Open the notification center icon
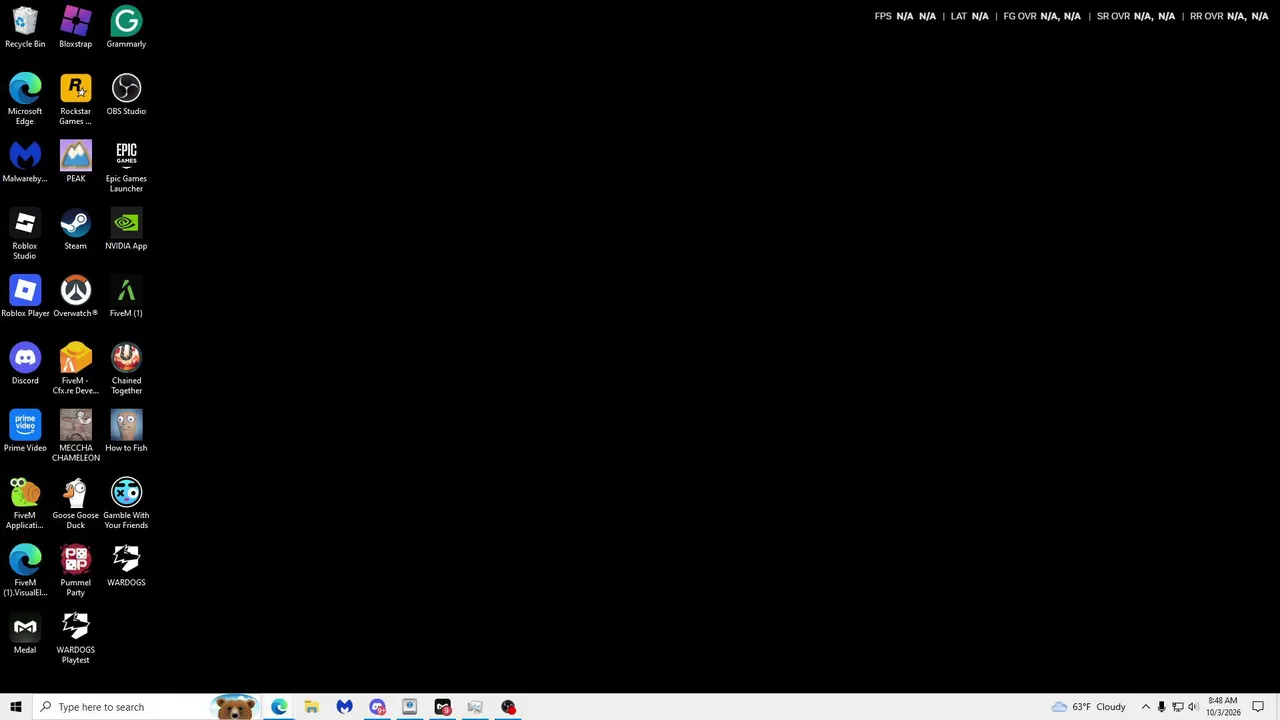Screen dimensions: 1280x720 click(1259, 707)
